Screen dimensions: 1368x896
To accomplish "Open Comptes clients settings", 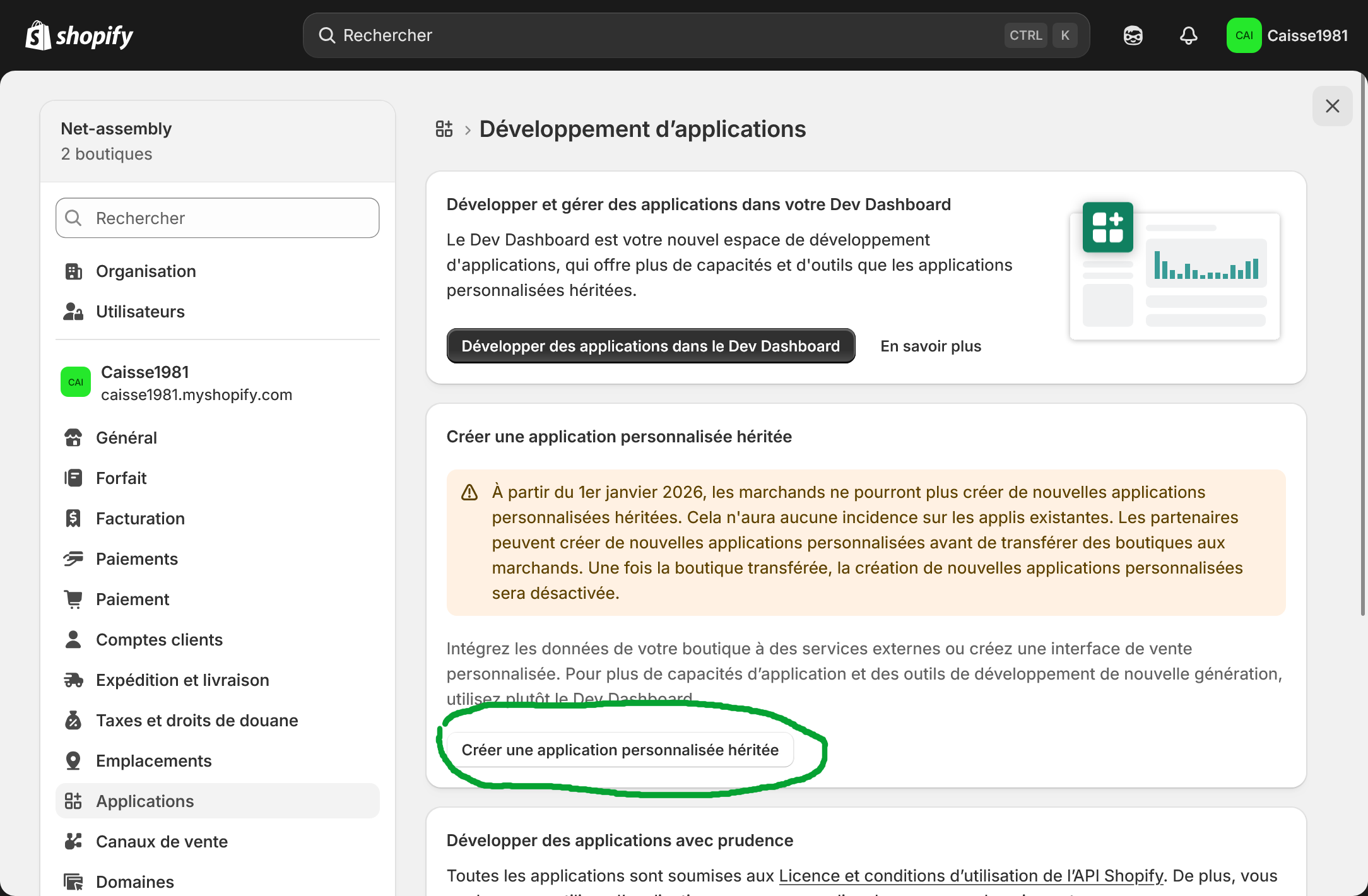I will pos(218,640).
